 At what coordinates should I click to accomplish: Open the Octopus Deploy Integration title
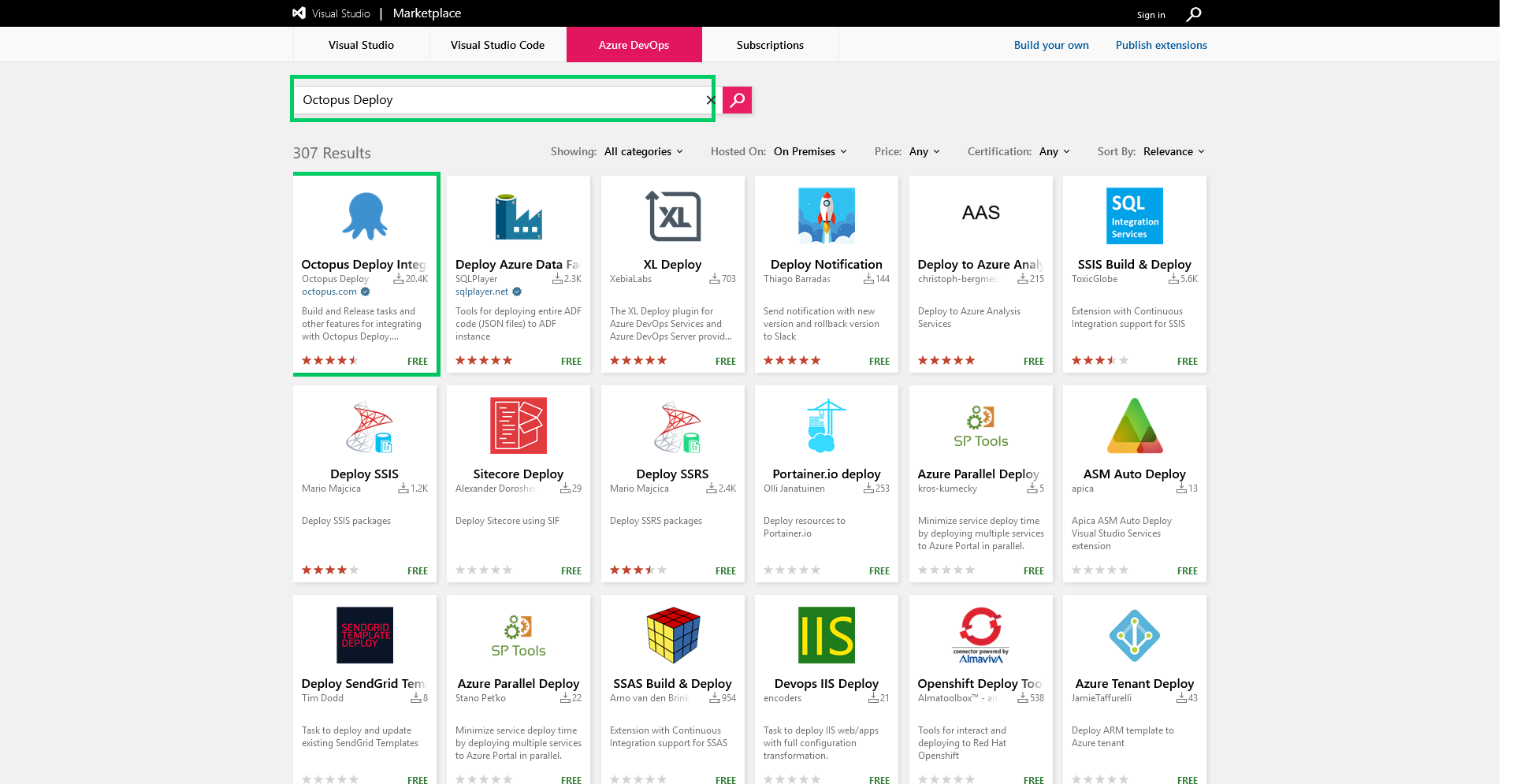pos(363,265)
